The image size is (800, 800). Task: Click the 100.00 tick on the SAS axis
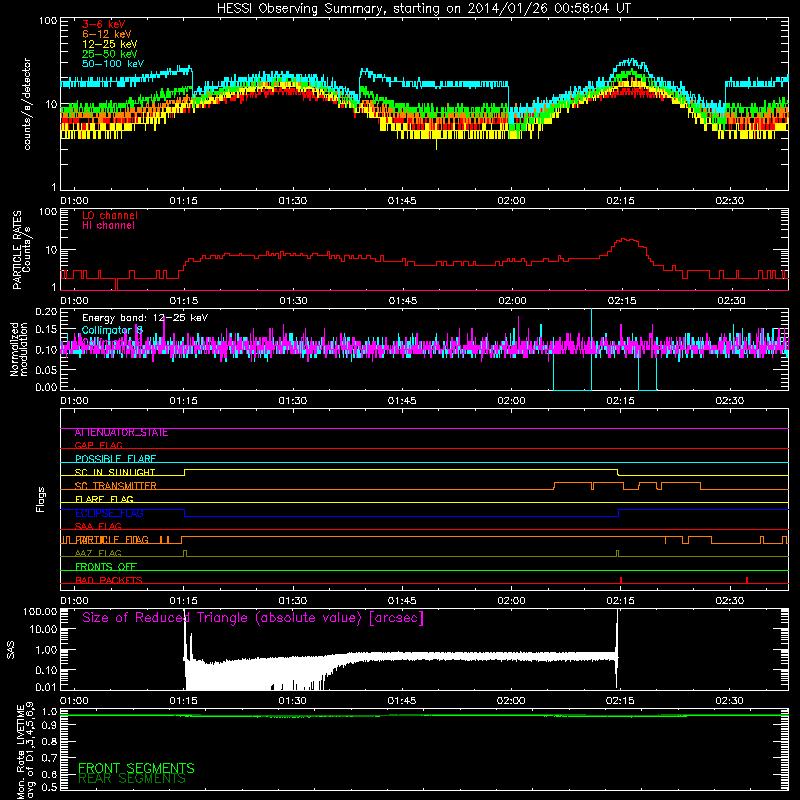point(40,611)
